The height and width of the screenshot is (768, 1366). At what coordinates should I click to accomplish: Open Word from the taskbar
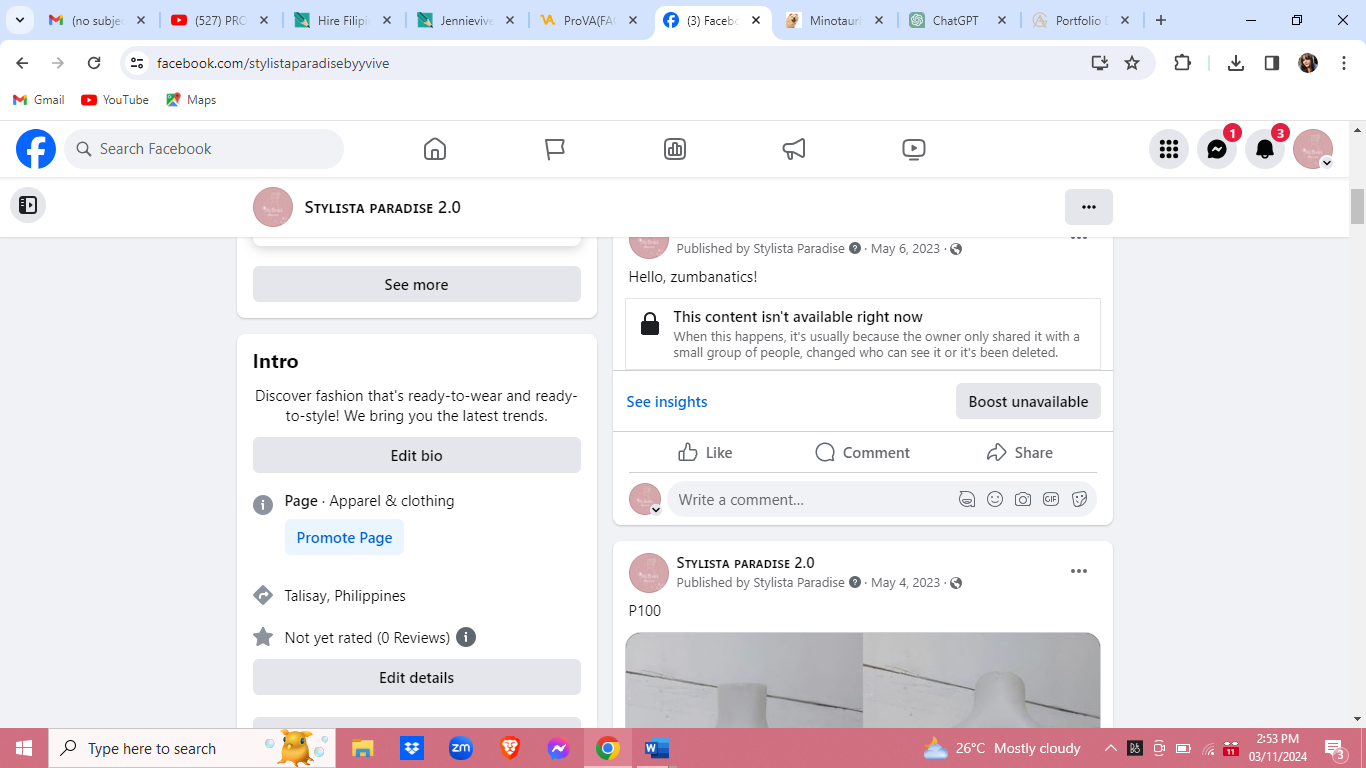click(x=656, y=748)
